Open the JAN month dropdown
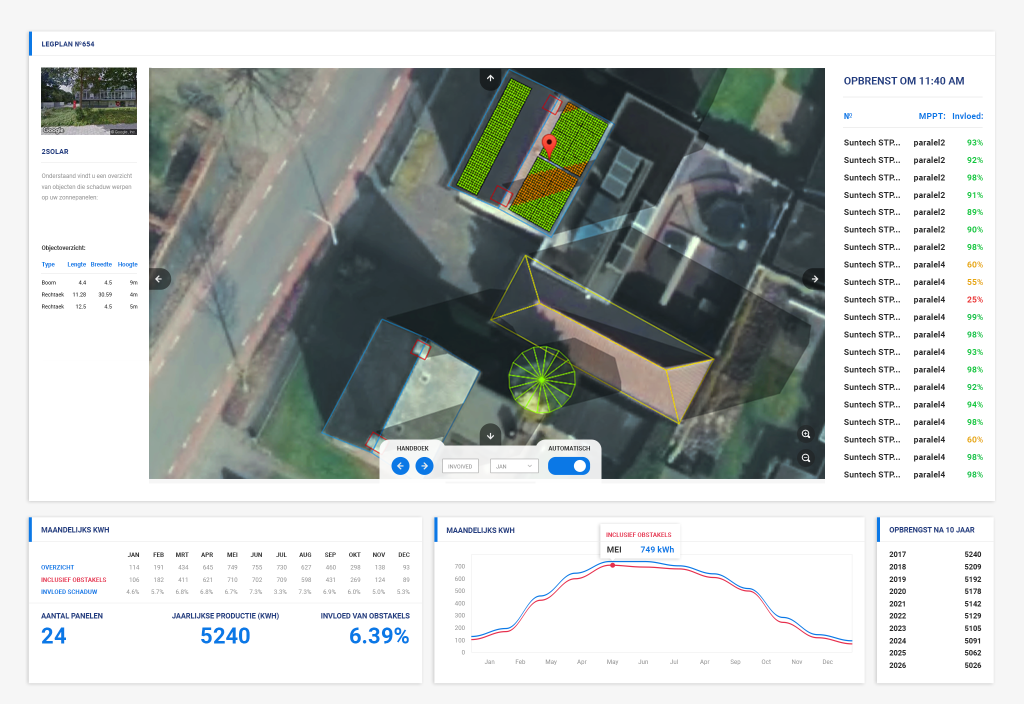The width and height of the screenshot is (1024, 704). coord(514,466)
